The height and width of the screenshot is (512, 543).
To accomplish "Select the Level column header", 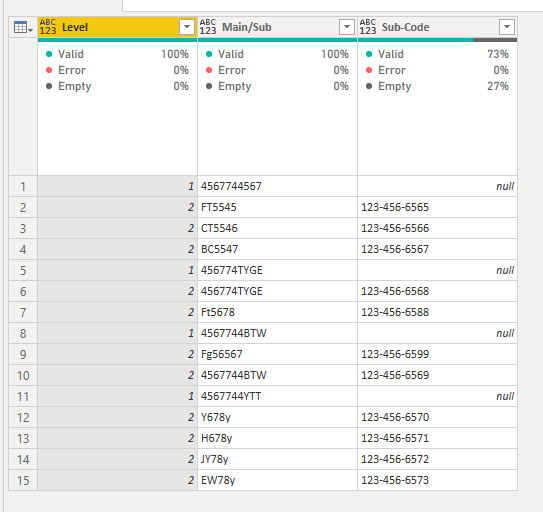I will [117, 27].
